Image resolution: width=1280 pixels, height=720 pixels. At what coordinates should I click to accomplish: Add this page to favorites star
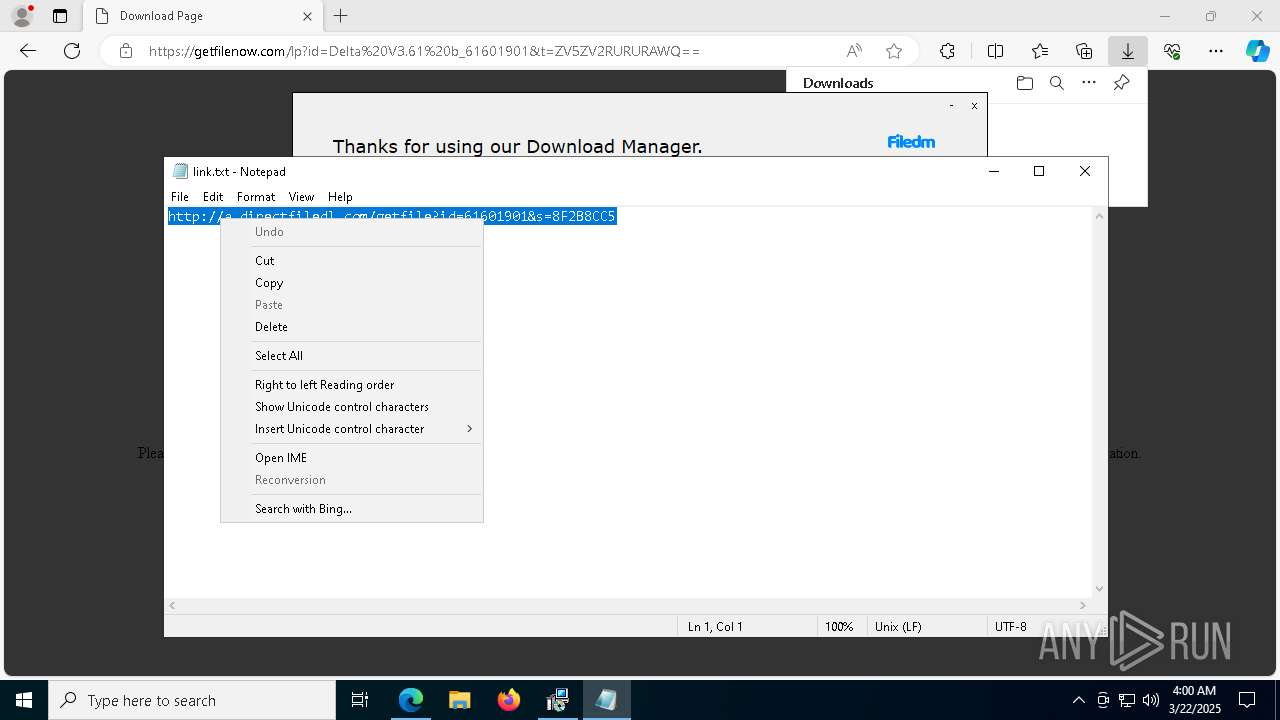coord(894,51)
